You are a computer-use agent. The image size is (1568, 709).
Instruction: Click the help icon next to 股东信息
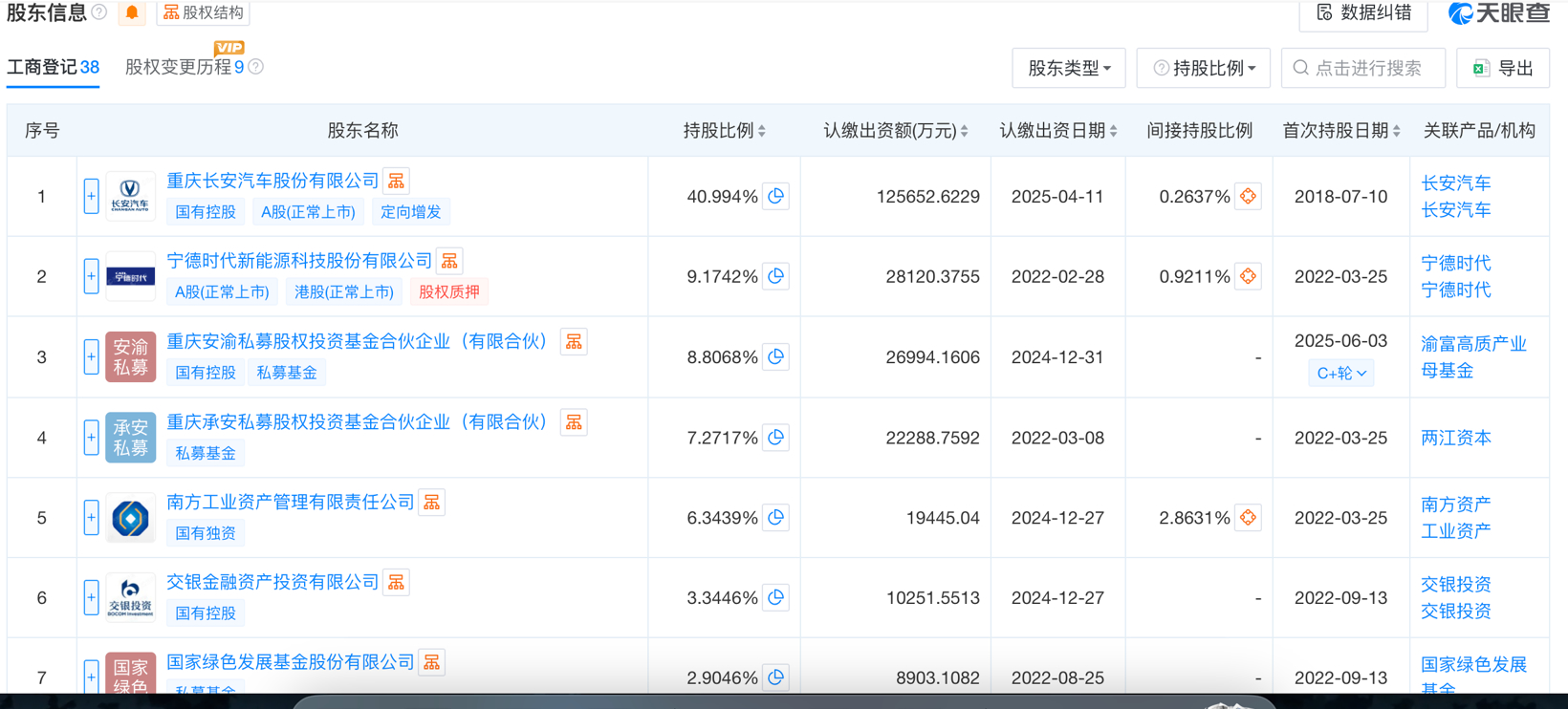[98, 12]
